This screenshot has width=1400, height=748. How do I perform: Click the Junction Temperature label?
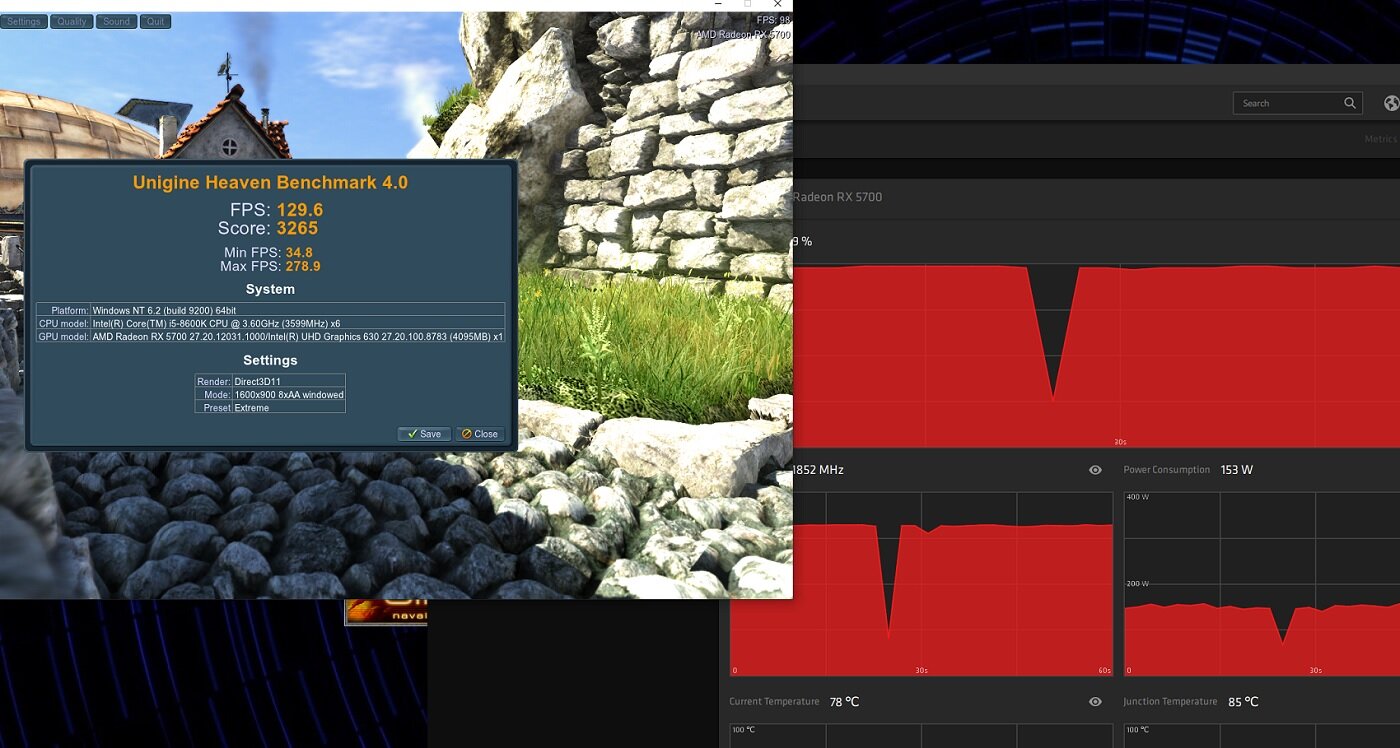click(1170, 702)
